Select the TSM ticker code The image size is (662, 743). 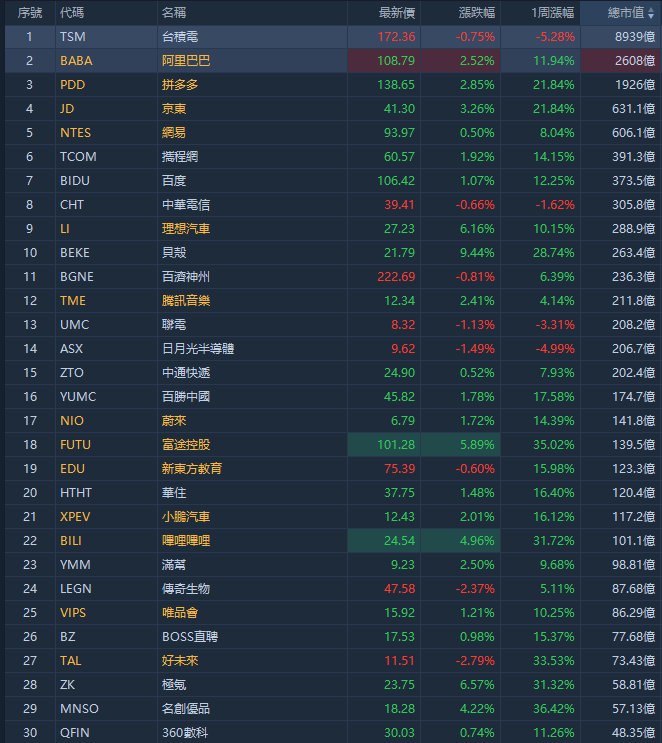(73, 36)
